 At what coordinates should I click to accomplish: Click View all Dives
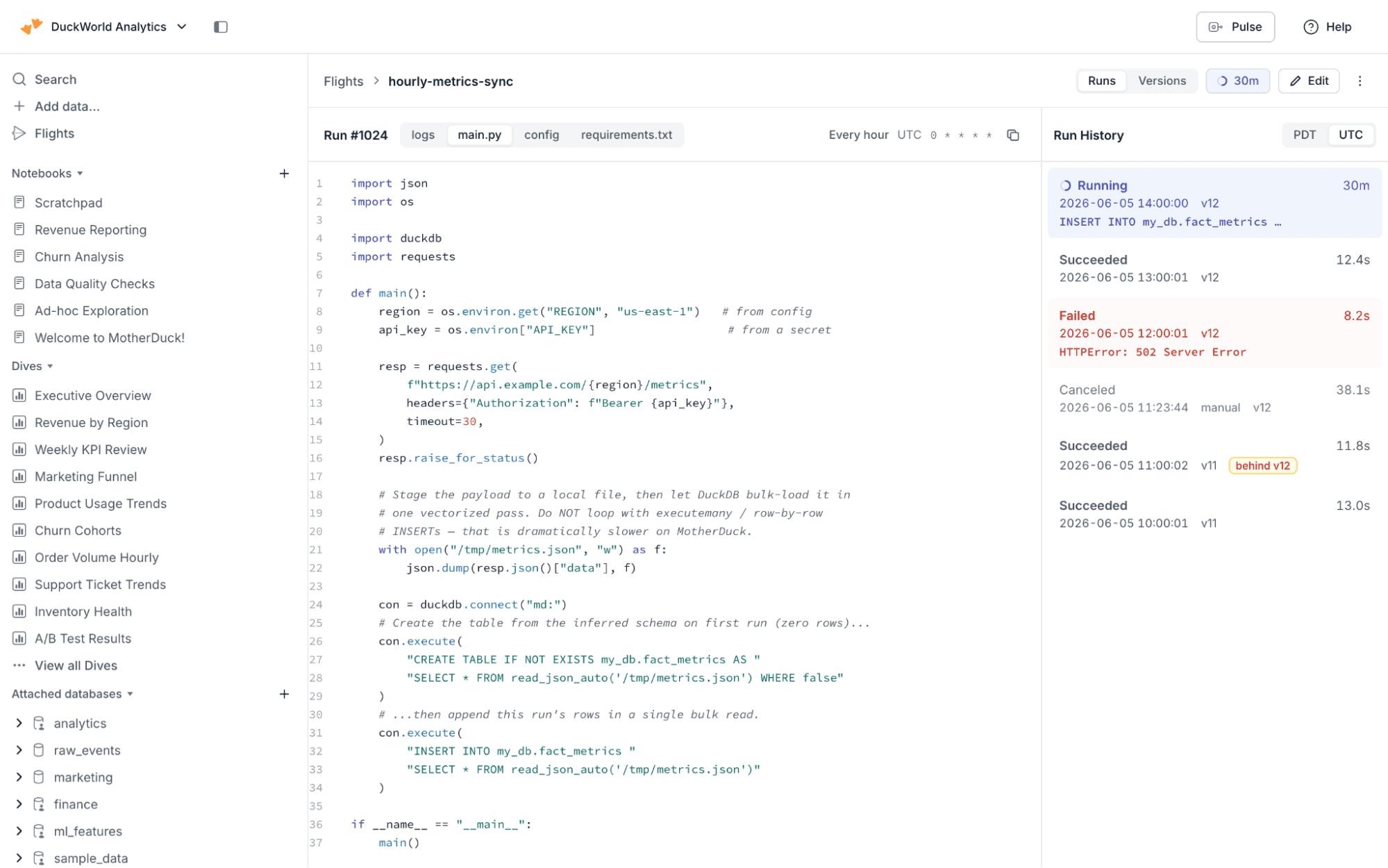point(76,665)
